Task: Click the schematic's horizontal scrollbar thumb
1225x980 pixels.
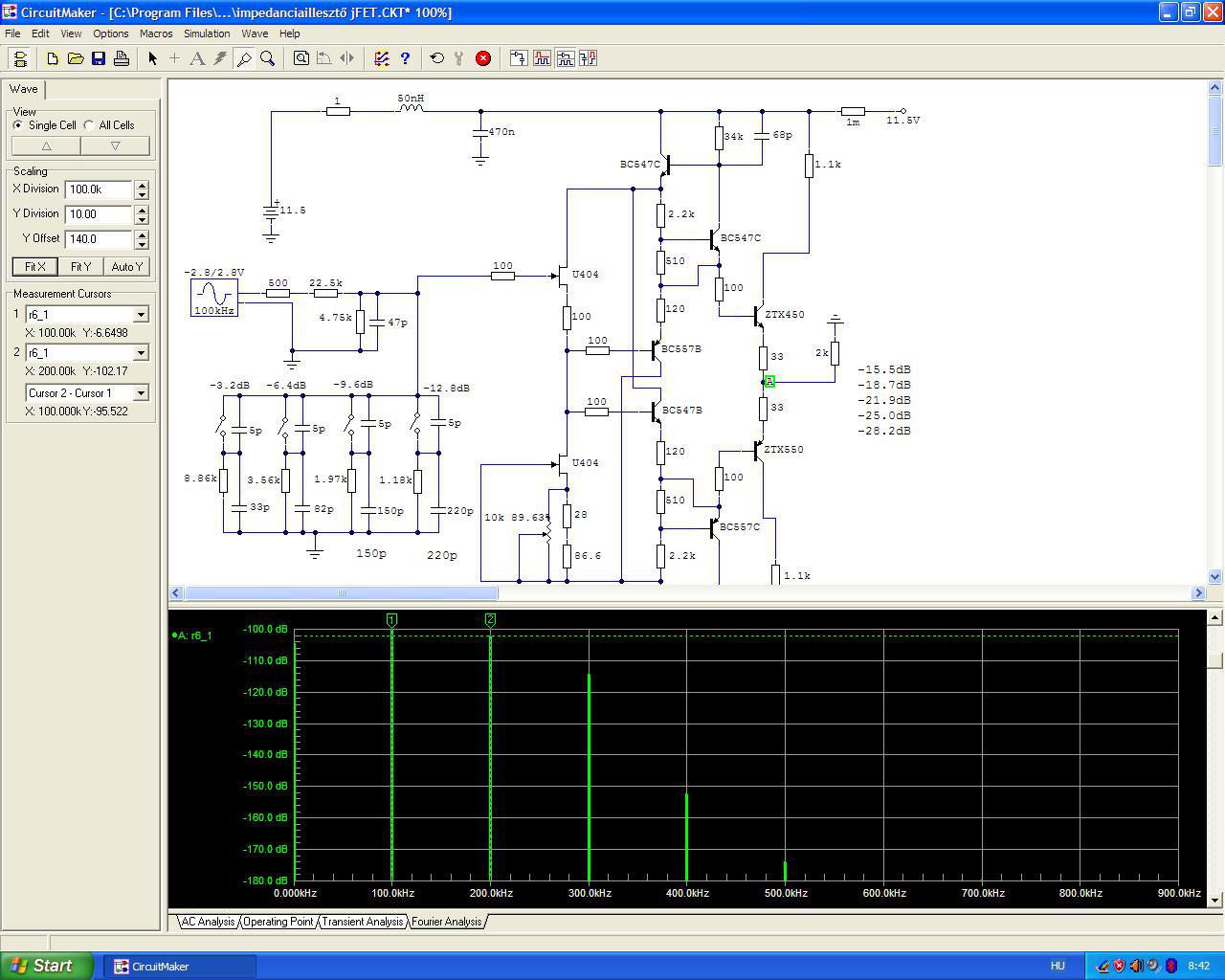Action: (x=341, y=593)
